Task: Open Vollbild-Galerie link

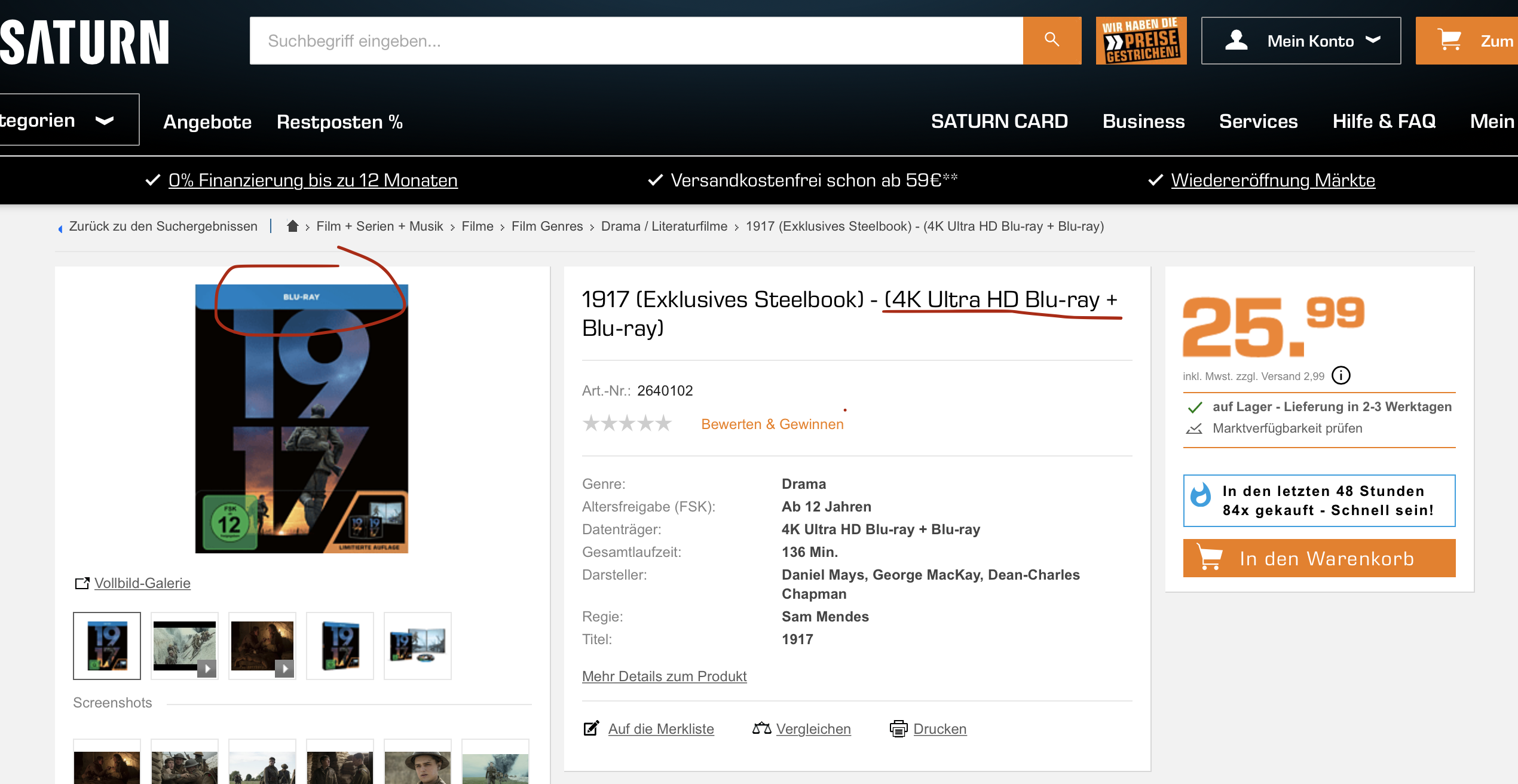Action: [x=142, y=583]
